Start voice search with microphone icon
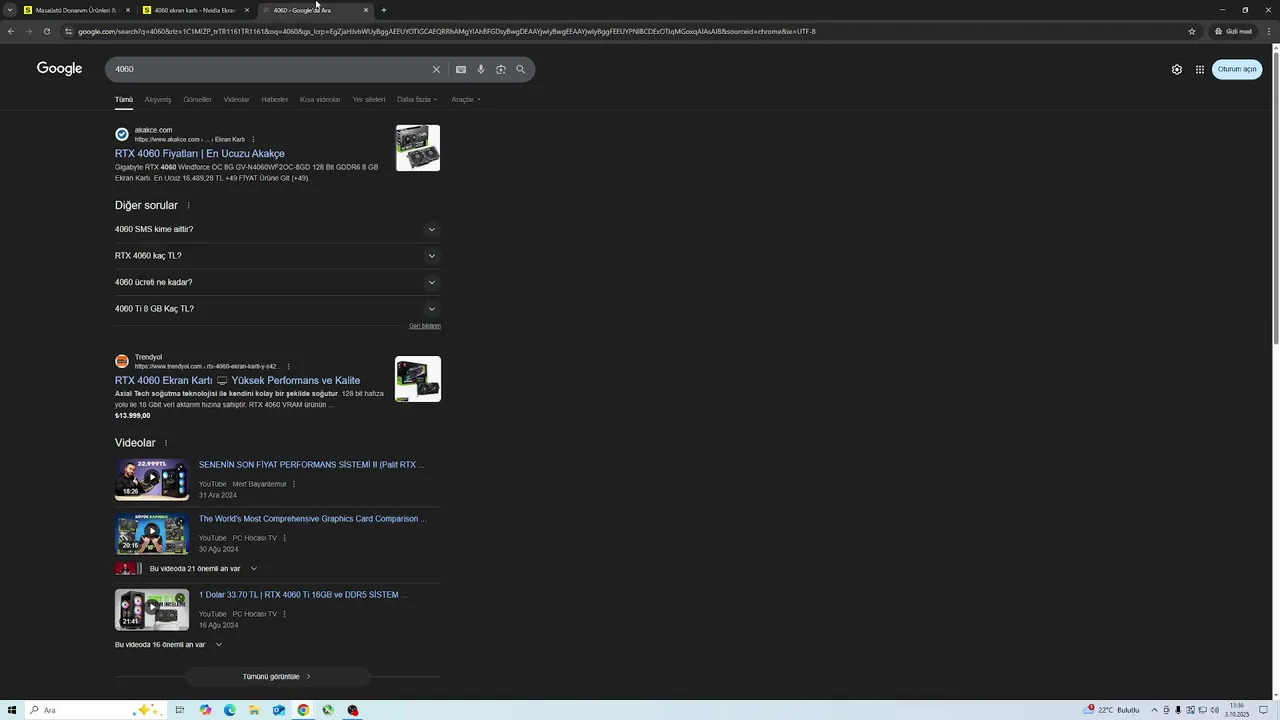1280x720 pixels. click(x=481, y=69)
